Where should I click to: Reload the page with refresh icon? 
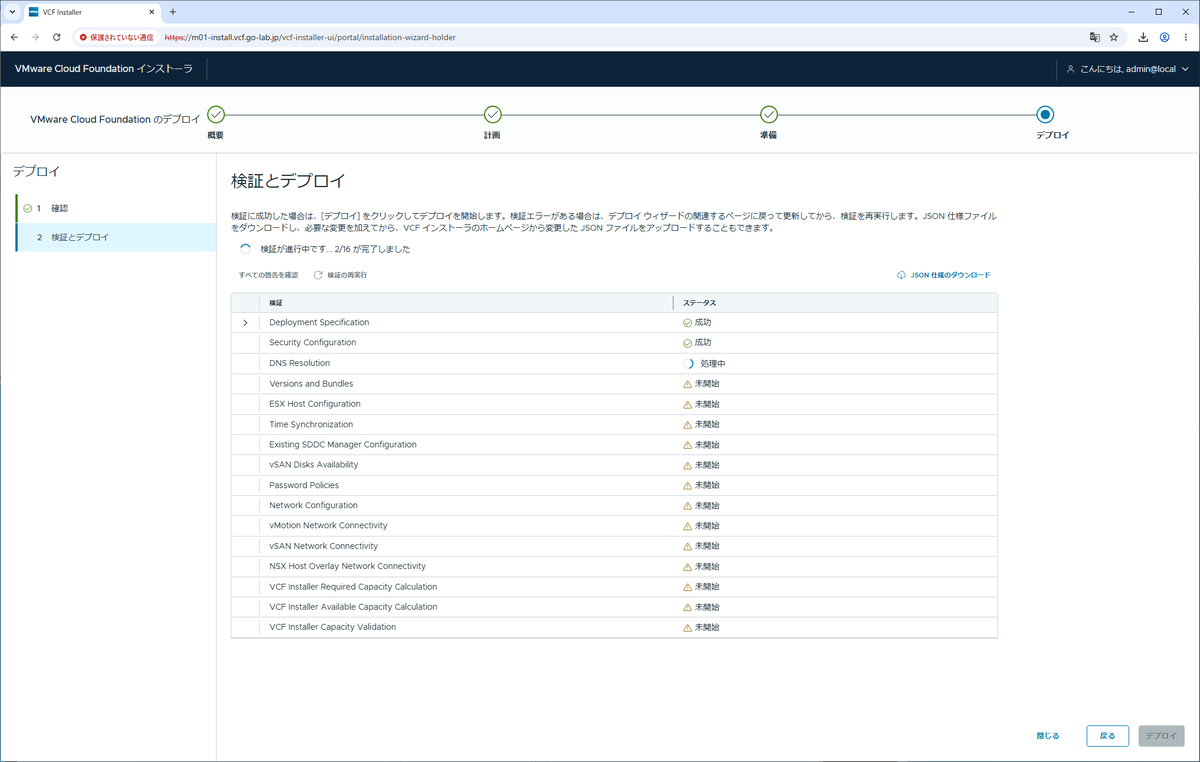pyautogui.click(x=57, y=37)
